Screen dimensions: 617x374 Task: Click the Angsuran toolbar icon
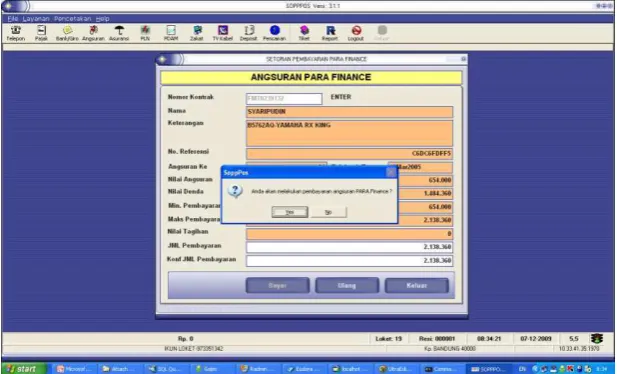[93, 33]
